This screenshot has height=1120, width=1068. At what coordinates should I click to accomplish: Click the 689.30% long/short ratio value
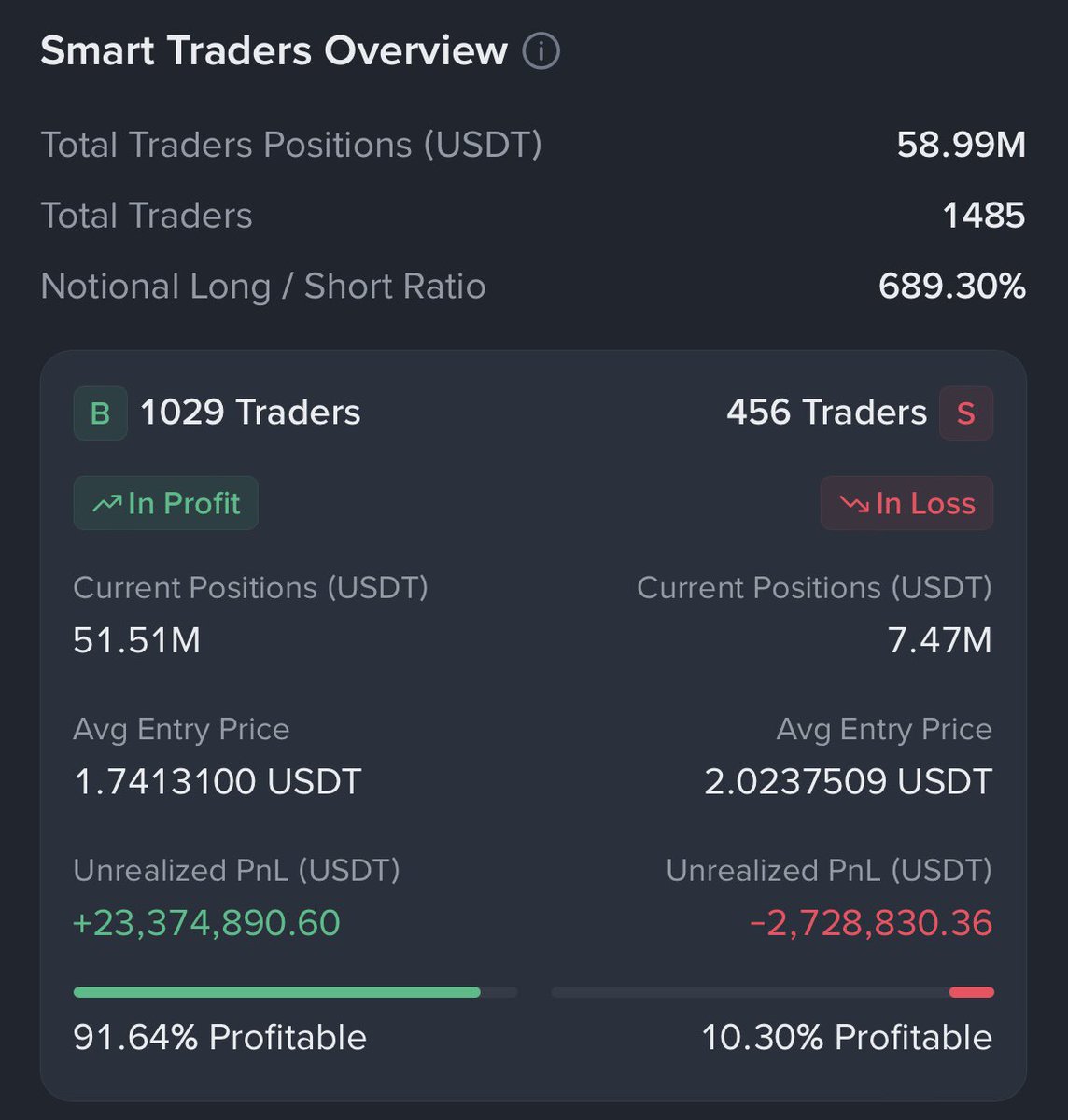pyautogui.click(x=952, y=287)
